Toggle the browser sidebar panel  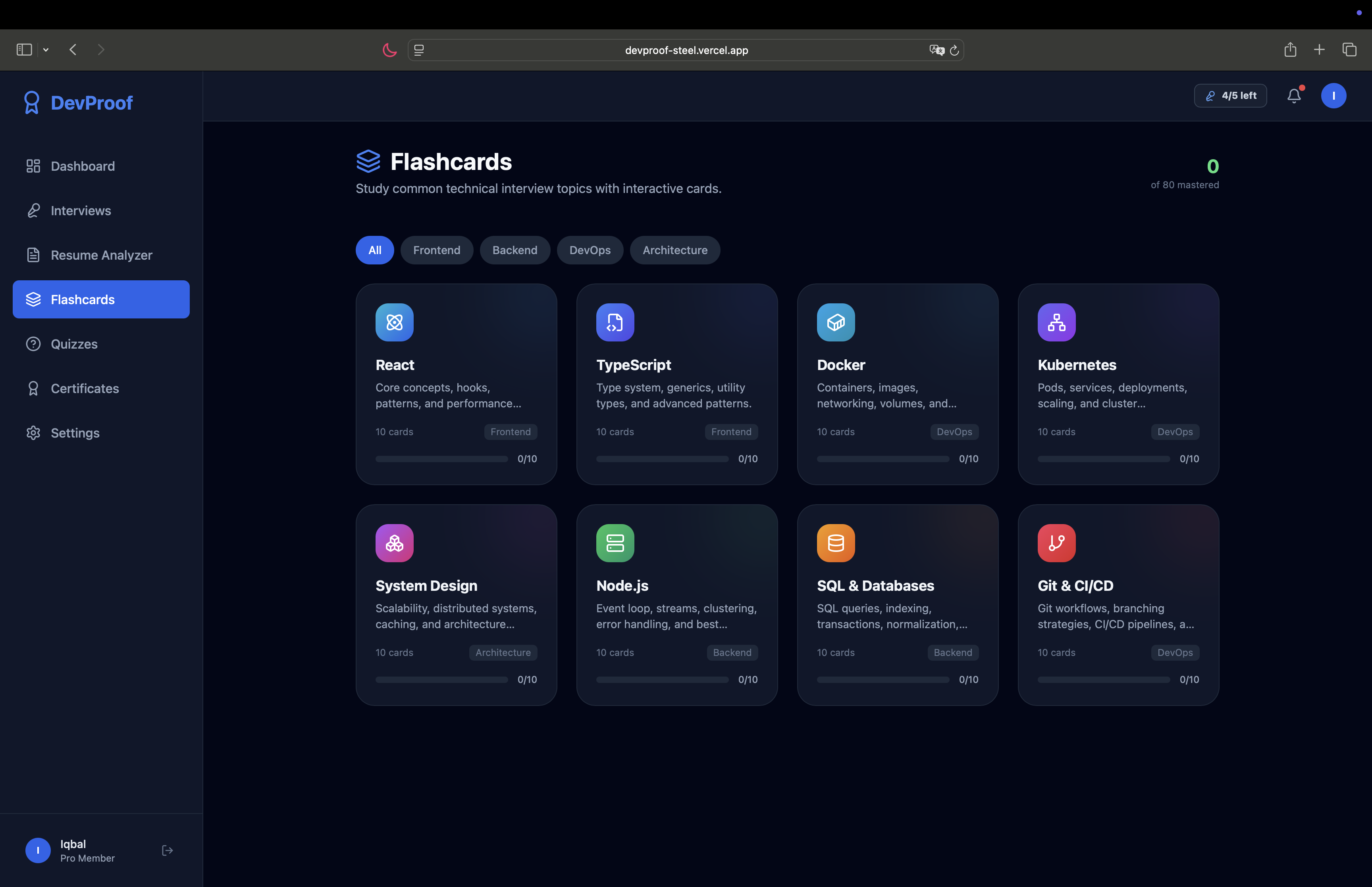pos(24,50)
